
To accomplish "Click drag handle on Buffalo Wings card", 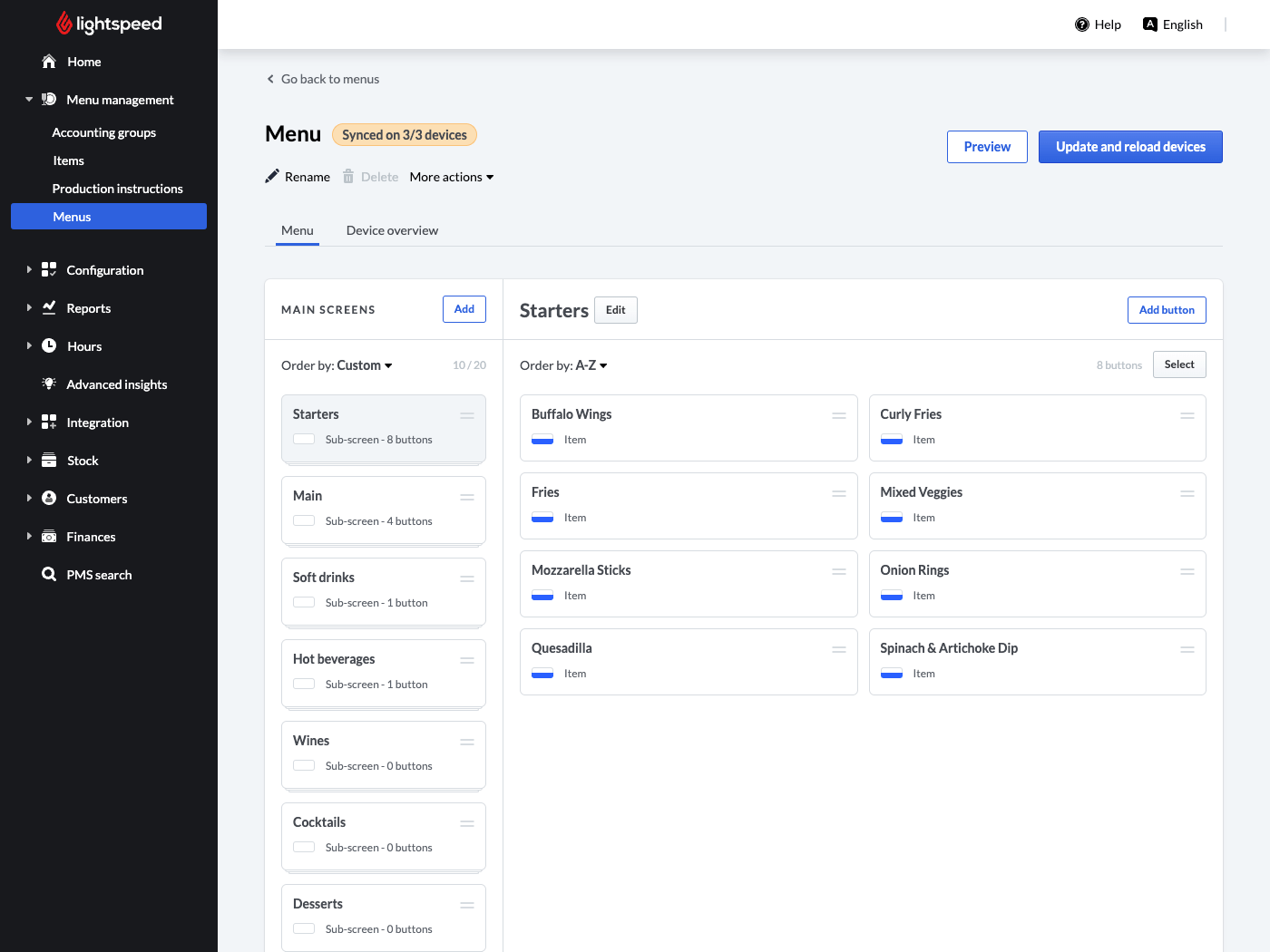I will click(x=838, y=415).
